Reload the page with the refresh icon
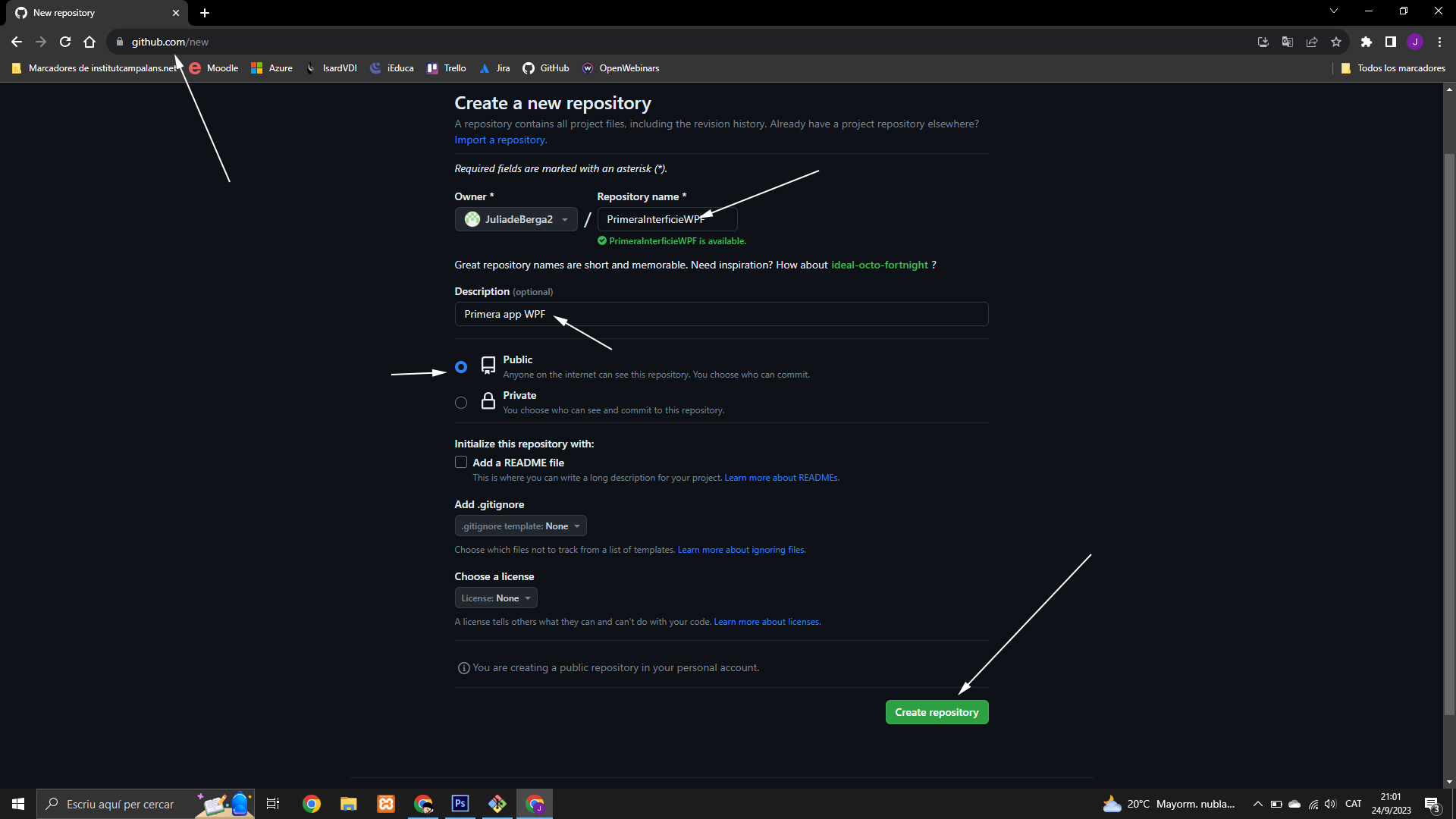The image size is (1456, 819). 65,42
